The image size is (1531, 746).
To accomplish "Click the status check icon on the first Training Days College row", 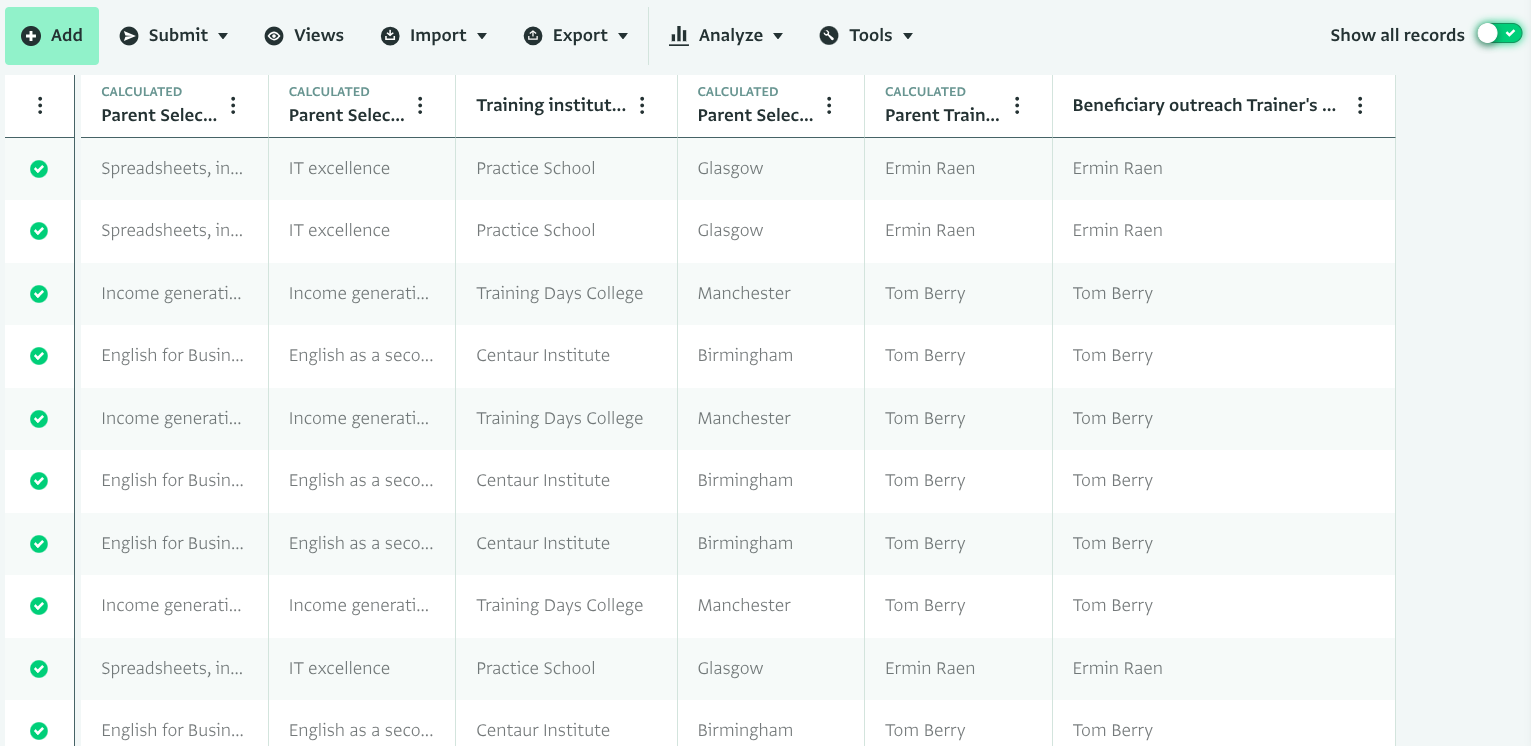I will [39, 294].
